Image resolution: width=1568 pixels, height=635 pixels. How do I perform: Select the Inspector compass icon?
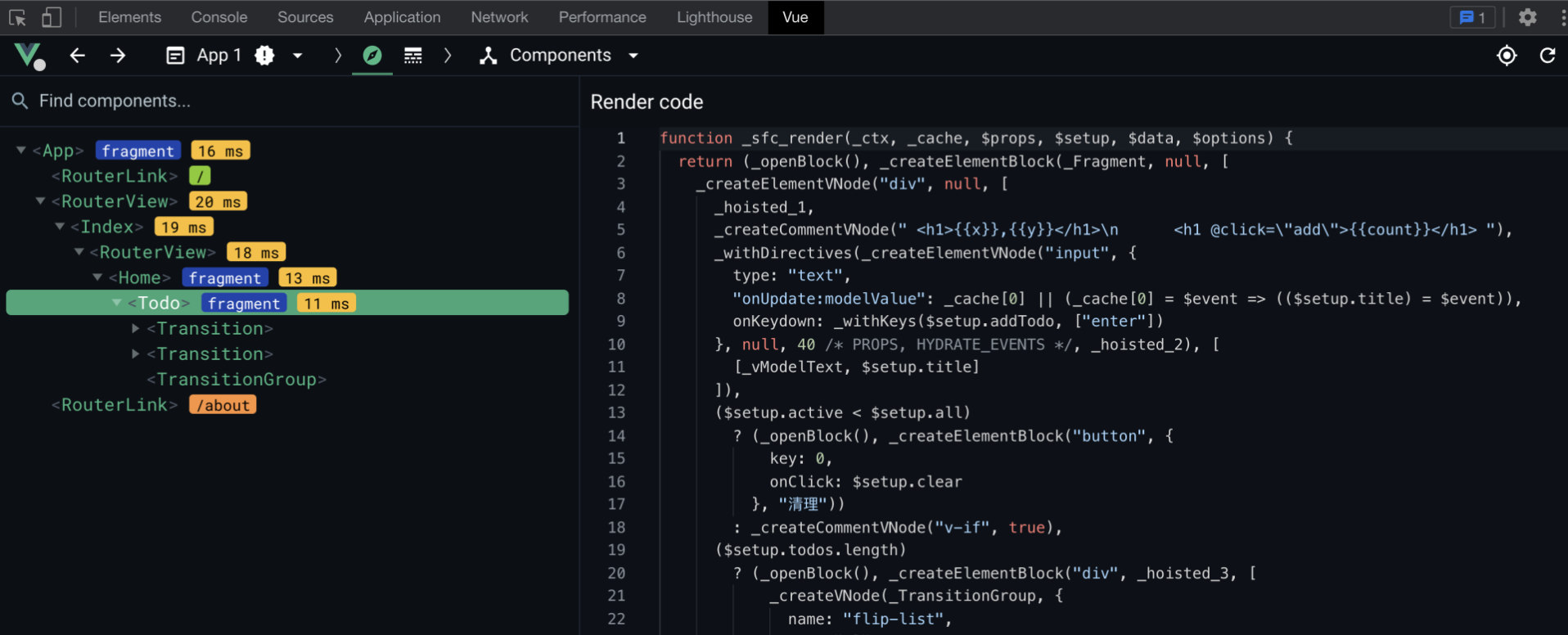click(372, 56)
